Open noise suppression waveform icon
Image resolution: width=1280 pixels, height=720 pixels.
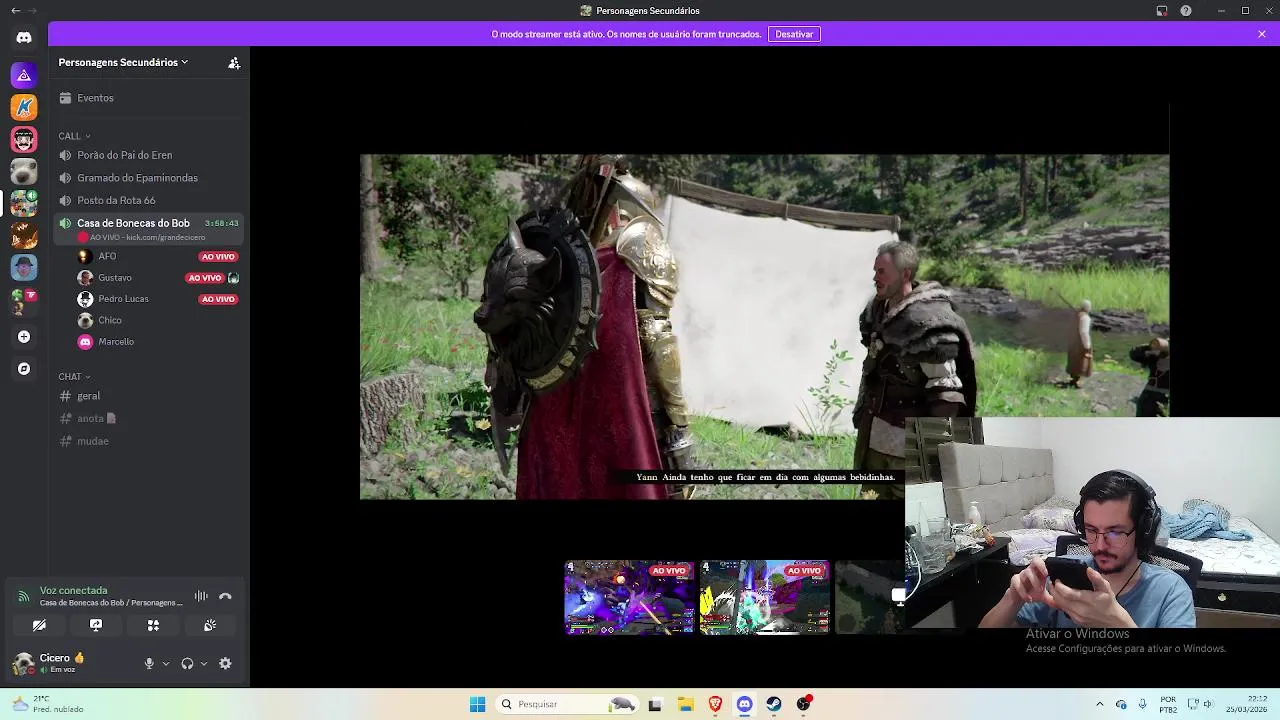coord(201,596)
